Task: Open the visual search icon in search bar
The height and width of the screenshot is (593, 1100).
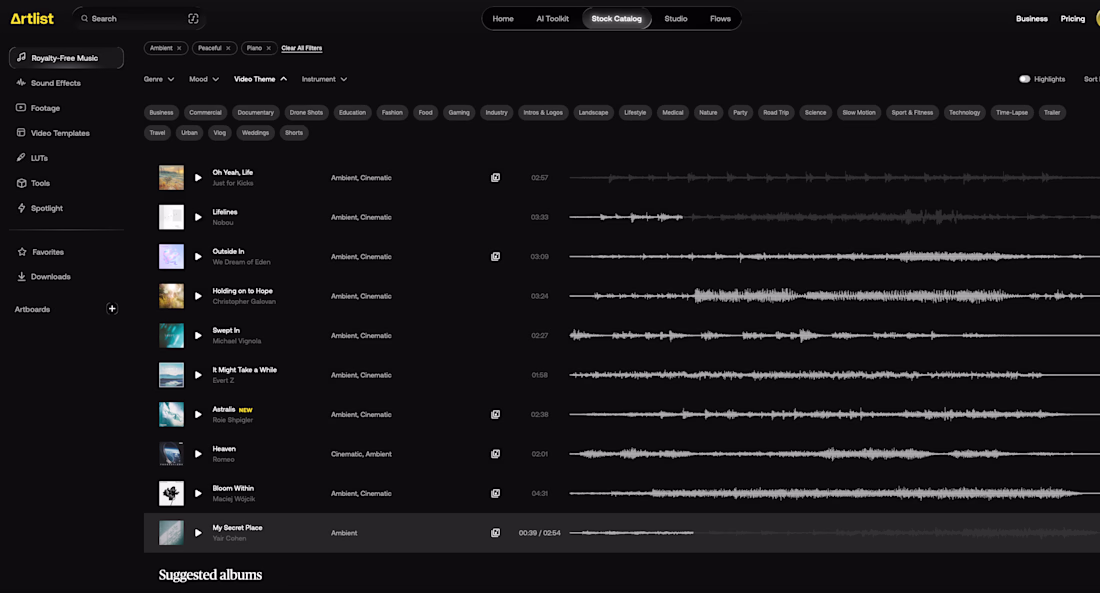Action: [x=194, y=19]
